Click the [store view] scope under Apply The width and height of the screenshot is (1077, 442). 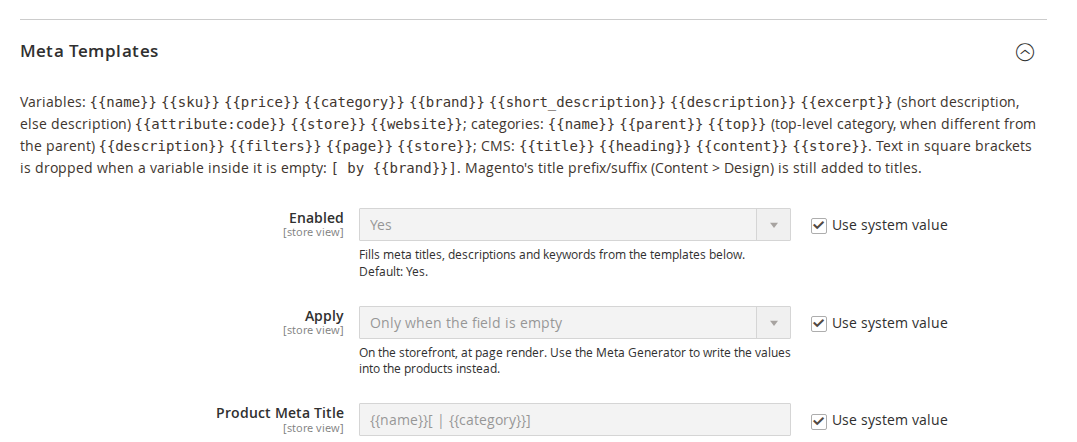coord(313,331)
